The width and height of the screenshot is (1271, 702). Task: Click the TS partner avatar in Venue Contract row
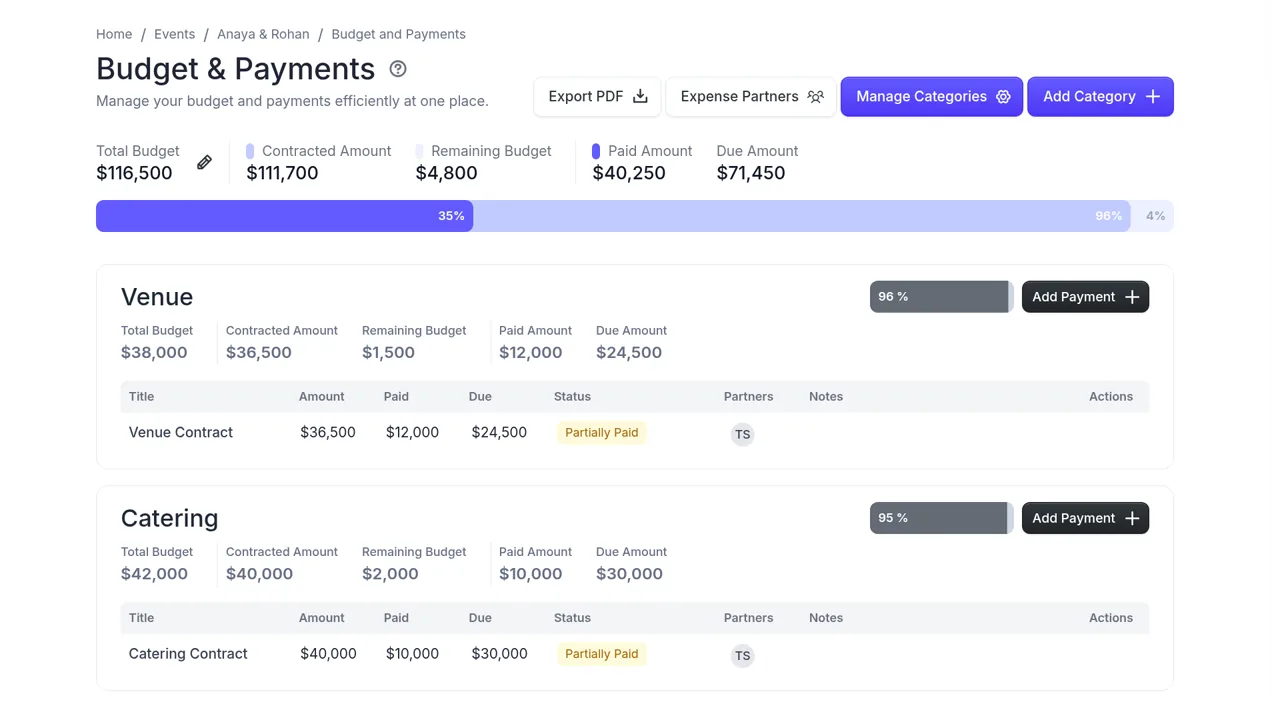click(742, 434)
